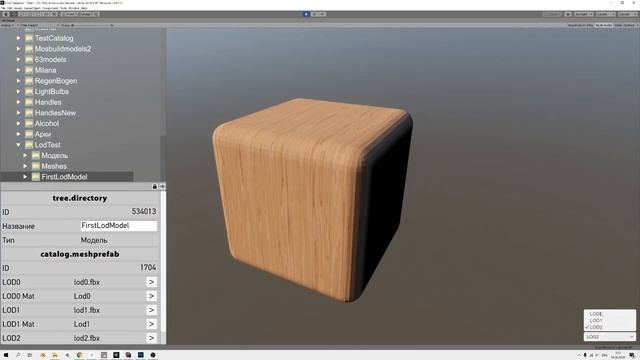
Task: Click the 63models folder icon
Action: pyautogui.click(x=29, y=60)
